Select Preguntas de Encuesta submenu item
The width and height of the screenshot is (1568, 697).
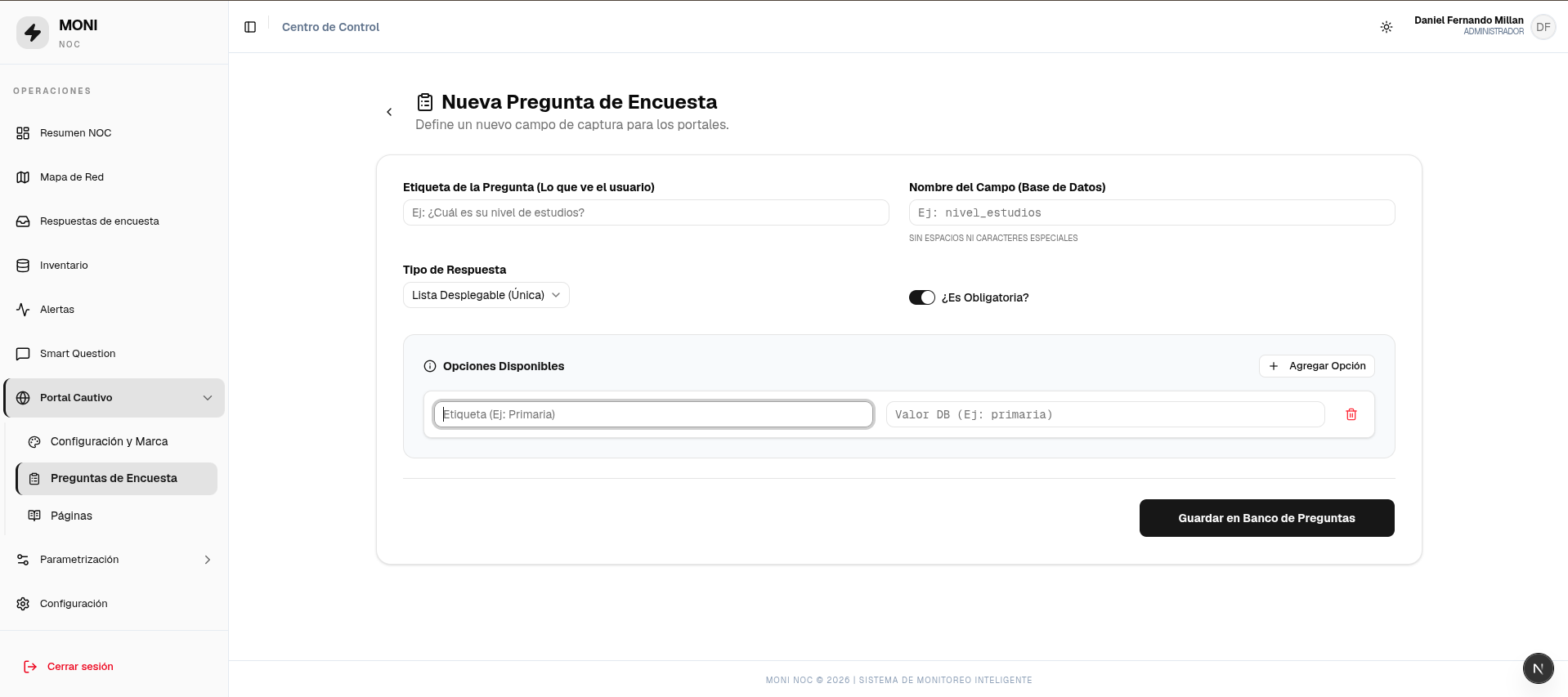[117, 479]
